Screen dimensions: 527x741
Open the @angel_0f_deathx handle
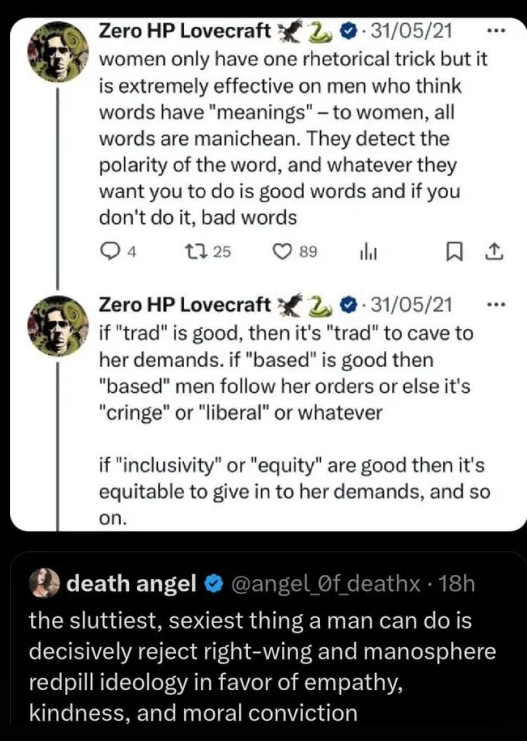[x=326, y=584]
